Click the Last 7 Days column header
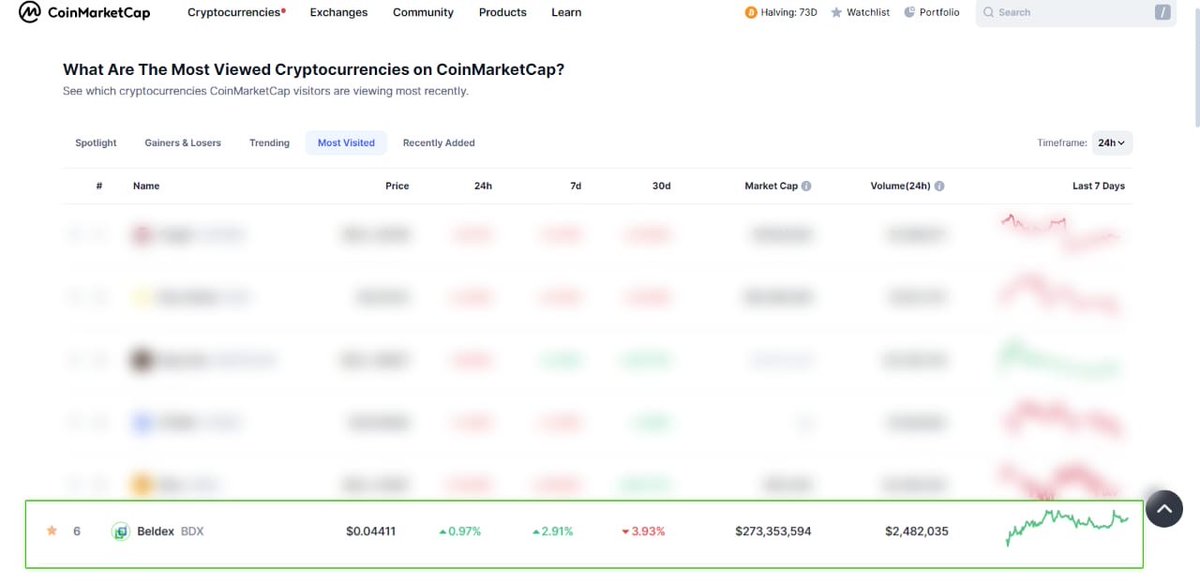 click(1098, 186)
